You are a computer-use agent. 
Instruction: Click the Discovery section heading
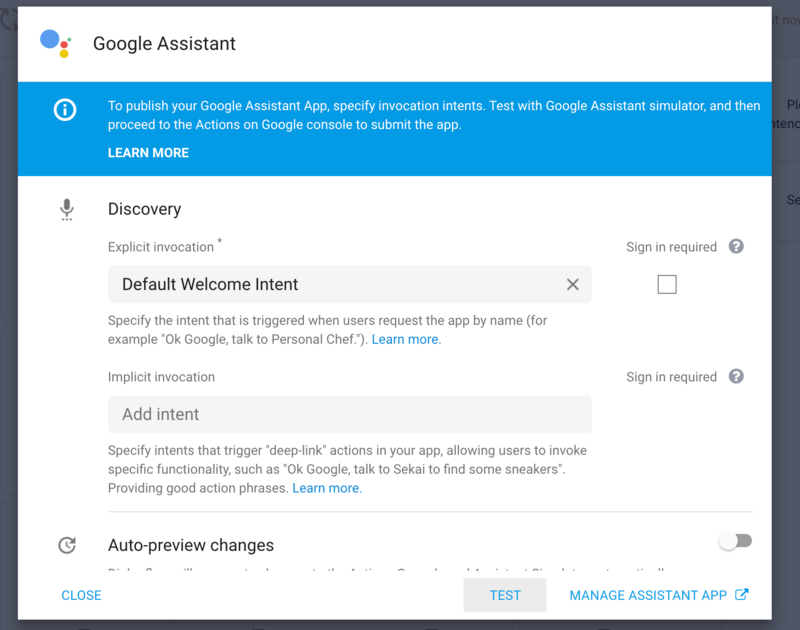pyautogui.click(x=144, y=209)
